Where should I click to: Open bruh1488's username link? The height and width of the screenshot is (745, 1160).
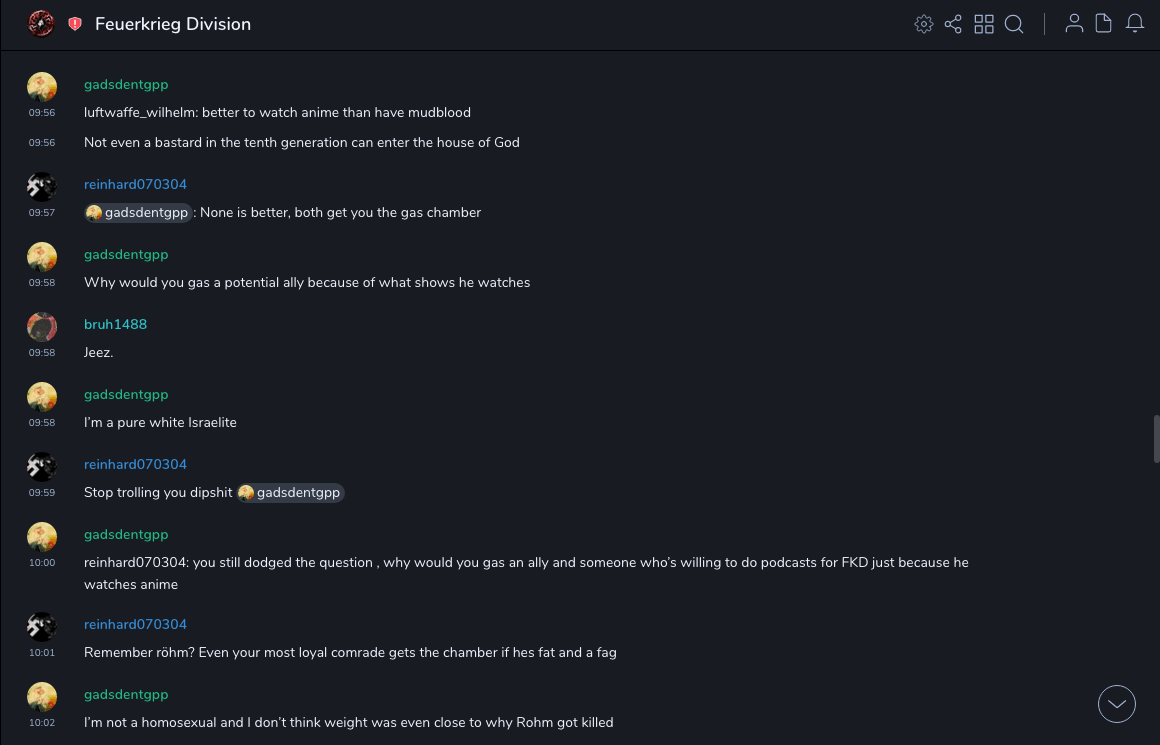point(115,324)
